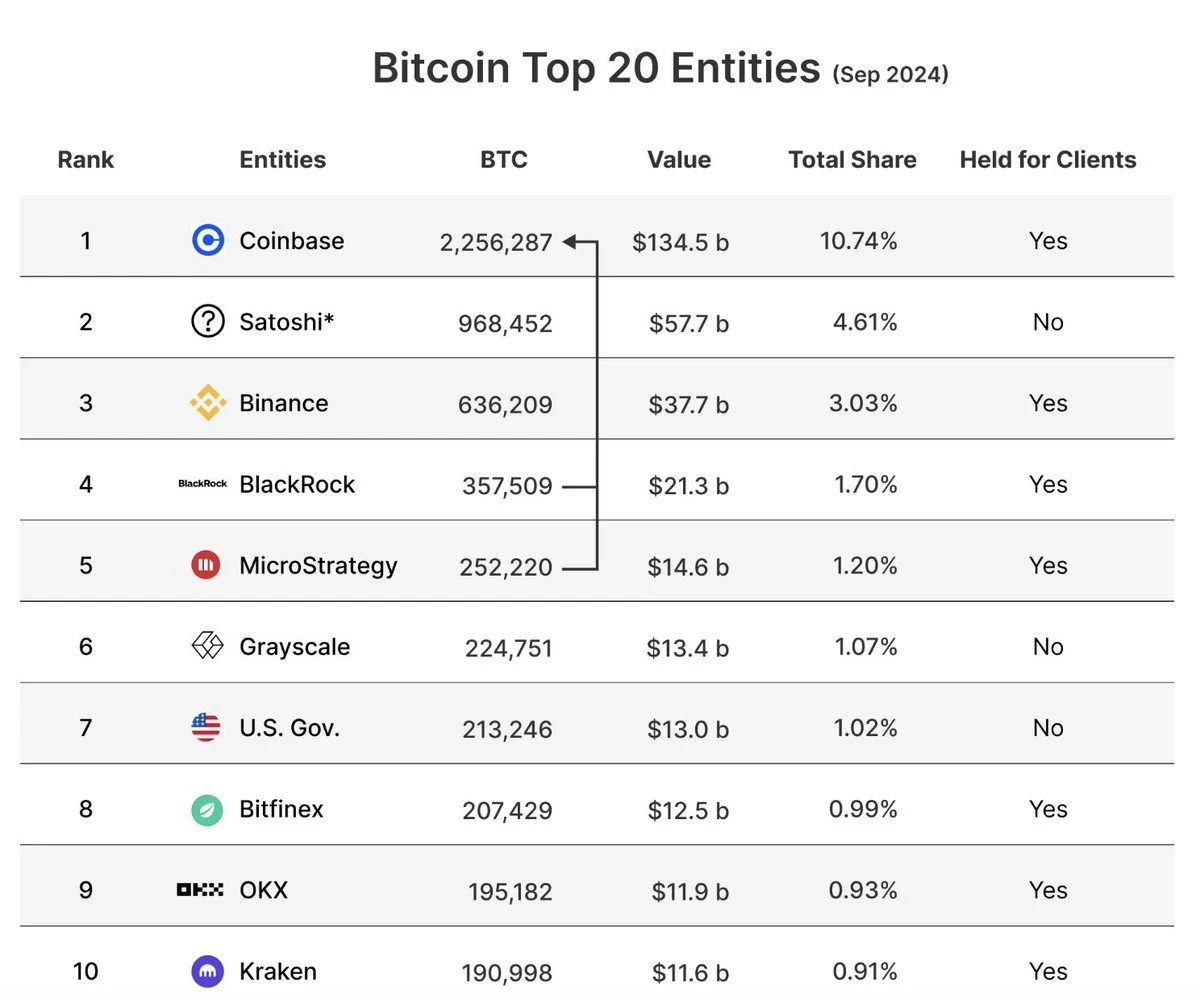Click the Total Share column header

(x=852, y=160)
